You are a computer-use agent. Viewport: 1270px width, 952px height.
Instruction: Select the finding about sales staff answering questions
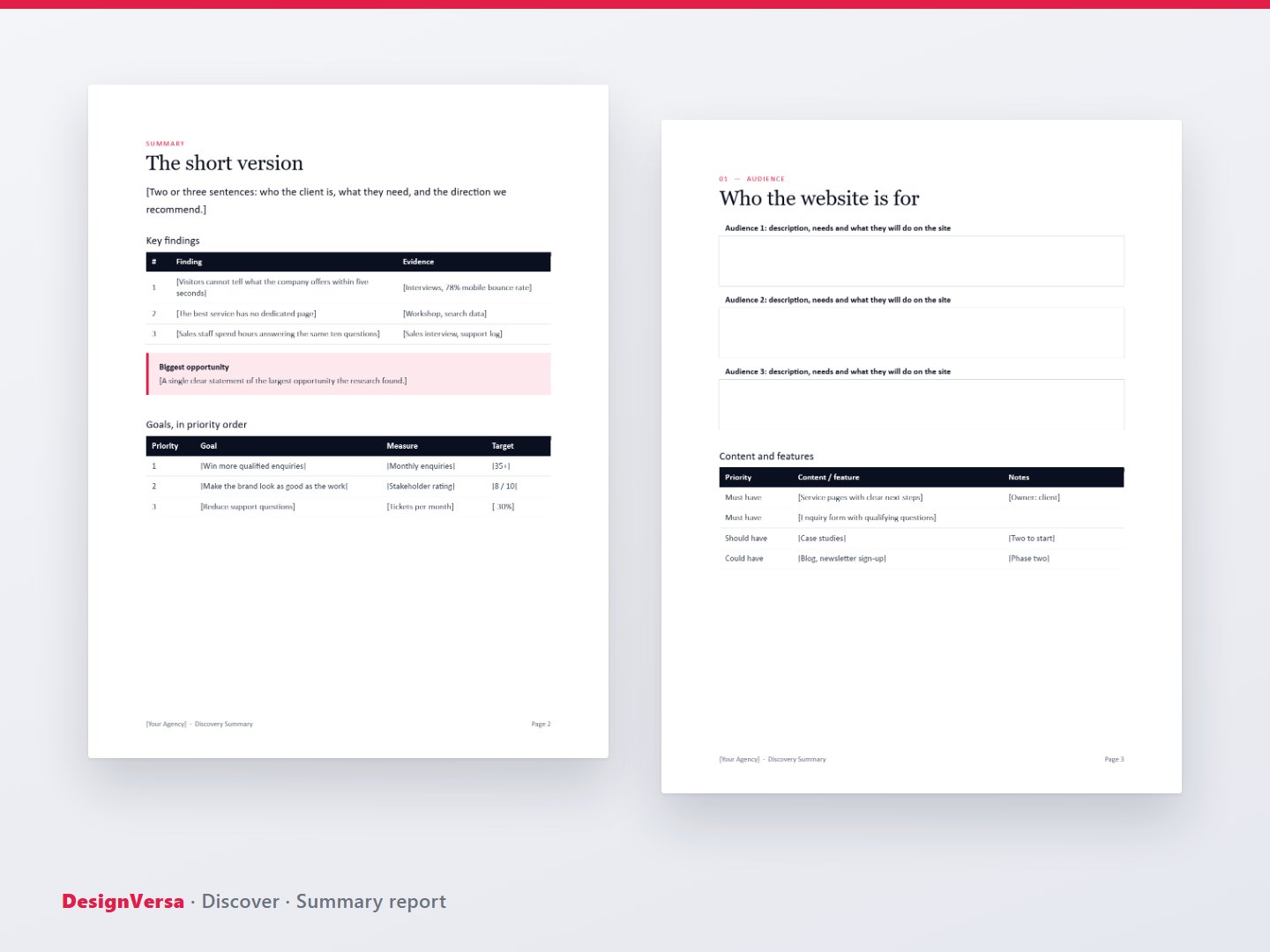(278, 334)
